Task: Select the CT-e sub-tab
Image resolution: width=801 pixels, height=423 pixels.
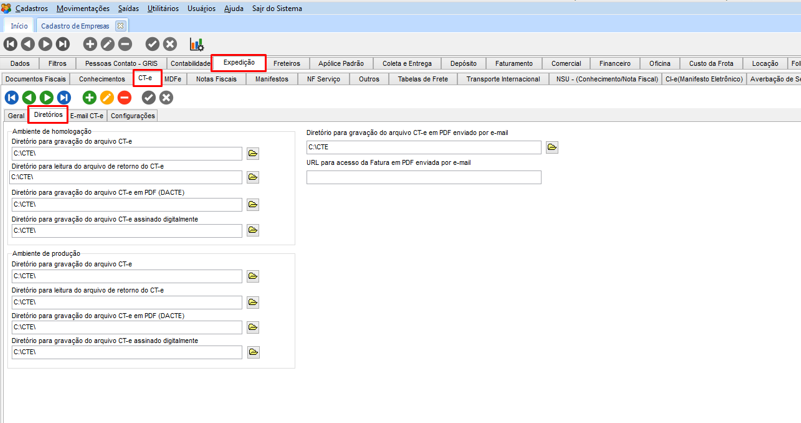Action: click(147, 78)
